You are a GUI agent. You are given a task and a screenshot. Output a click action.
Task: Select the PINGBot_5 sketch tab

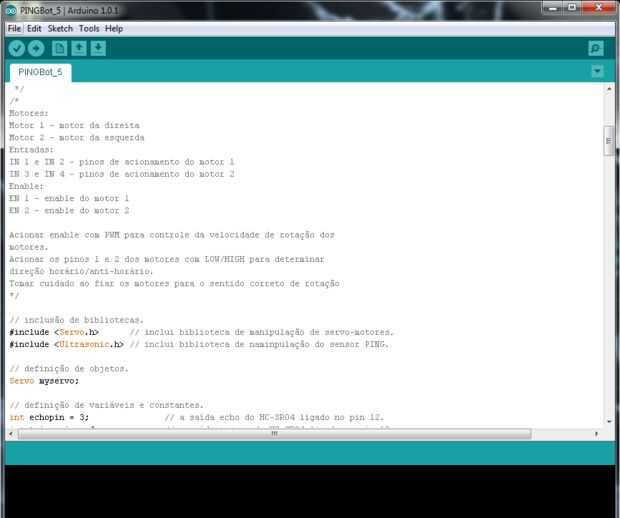(x=40, y=72)
